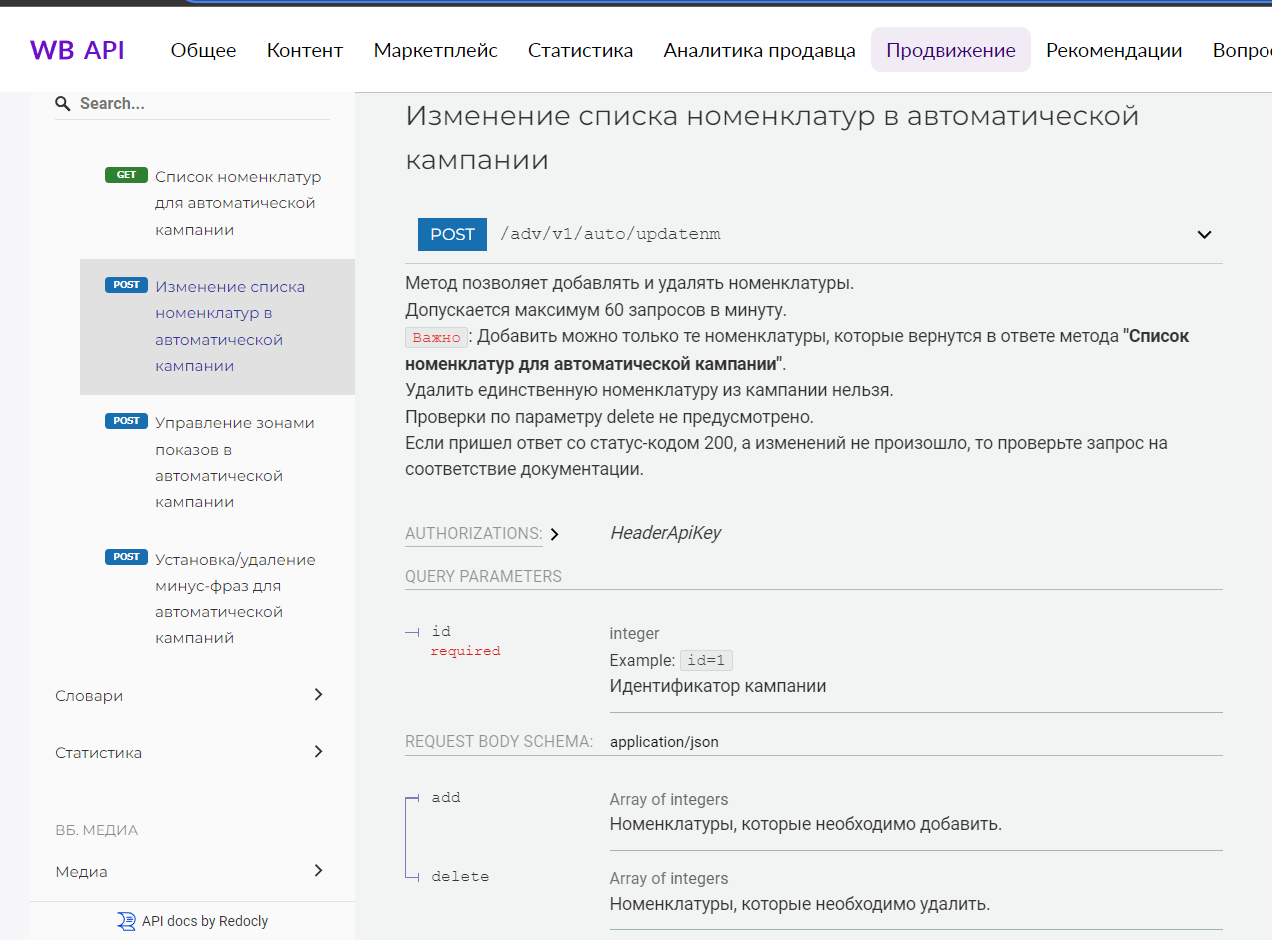Viewport: 1272px width, 940px height.
Task: Click POST badge beside display zones management
Action: (126, 421)
